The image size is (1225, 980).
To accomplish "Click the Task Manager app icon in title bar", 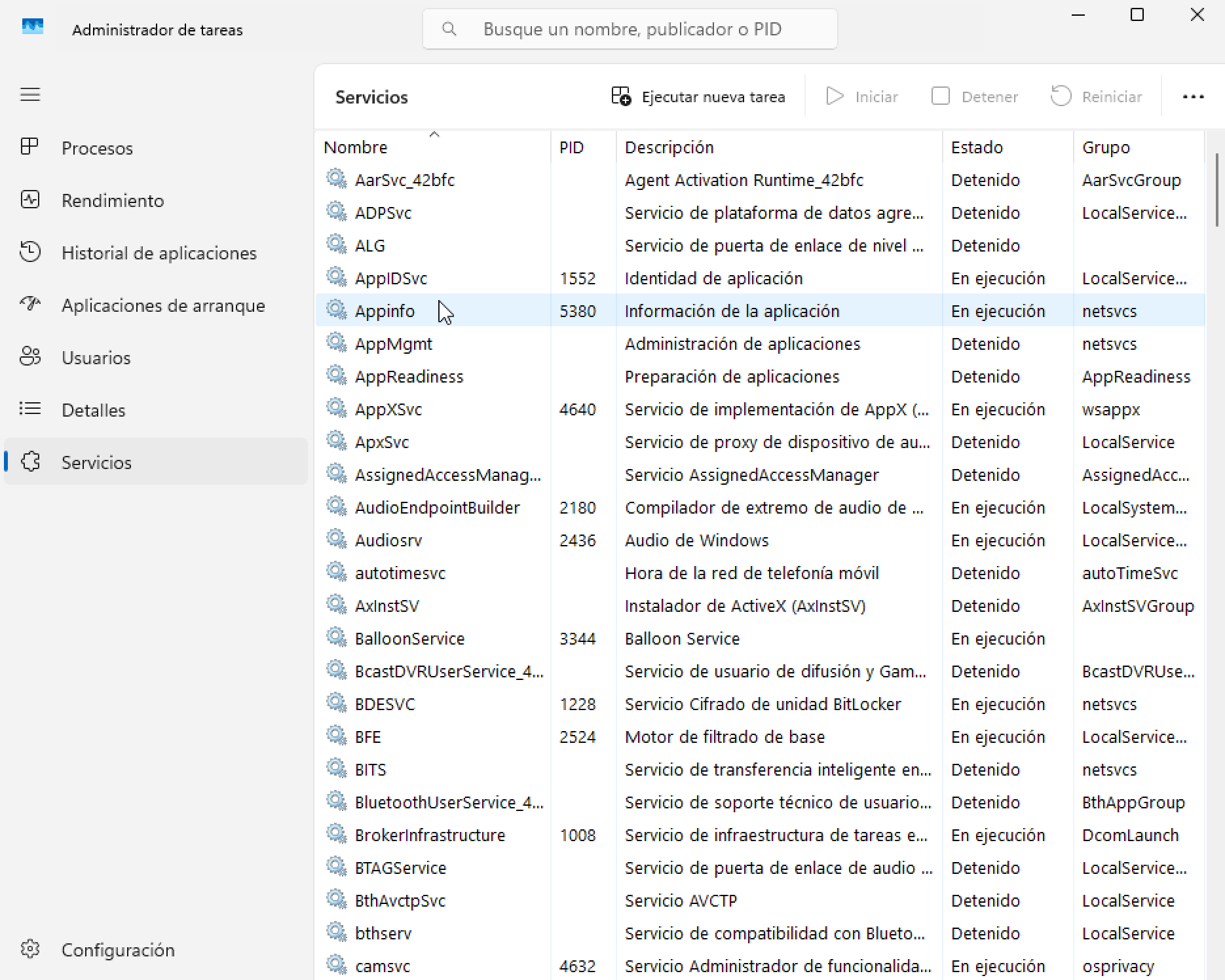I will click(x=33, y=28).
